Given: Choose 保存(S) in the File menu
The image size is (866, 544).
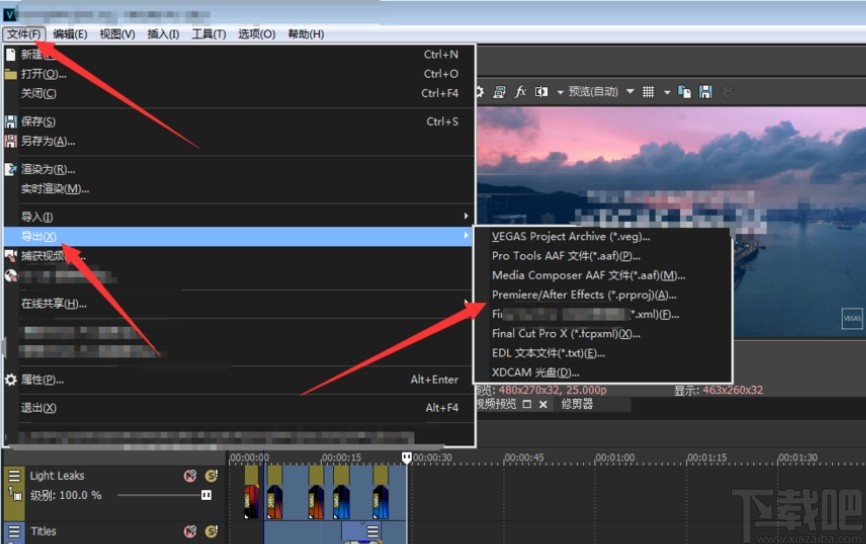Looking at the screenshot, I should 239,122.
